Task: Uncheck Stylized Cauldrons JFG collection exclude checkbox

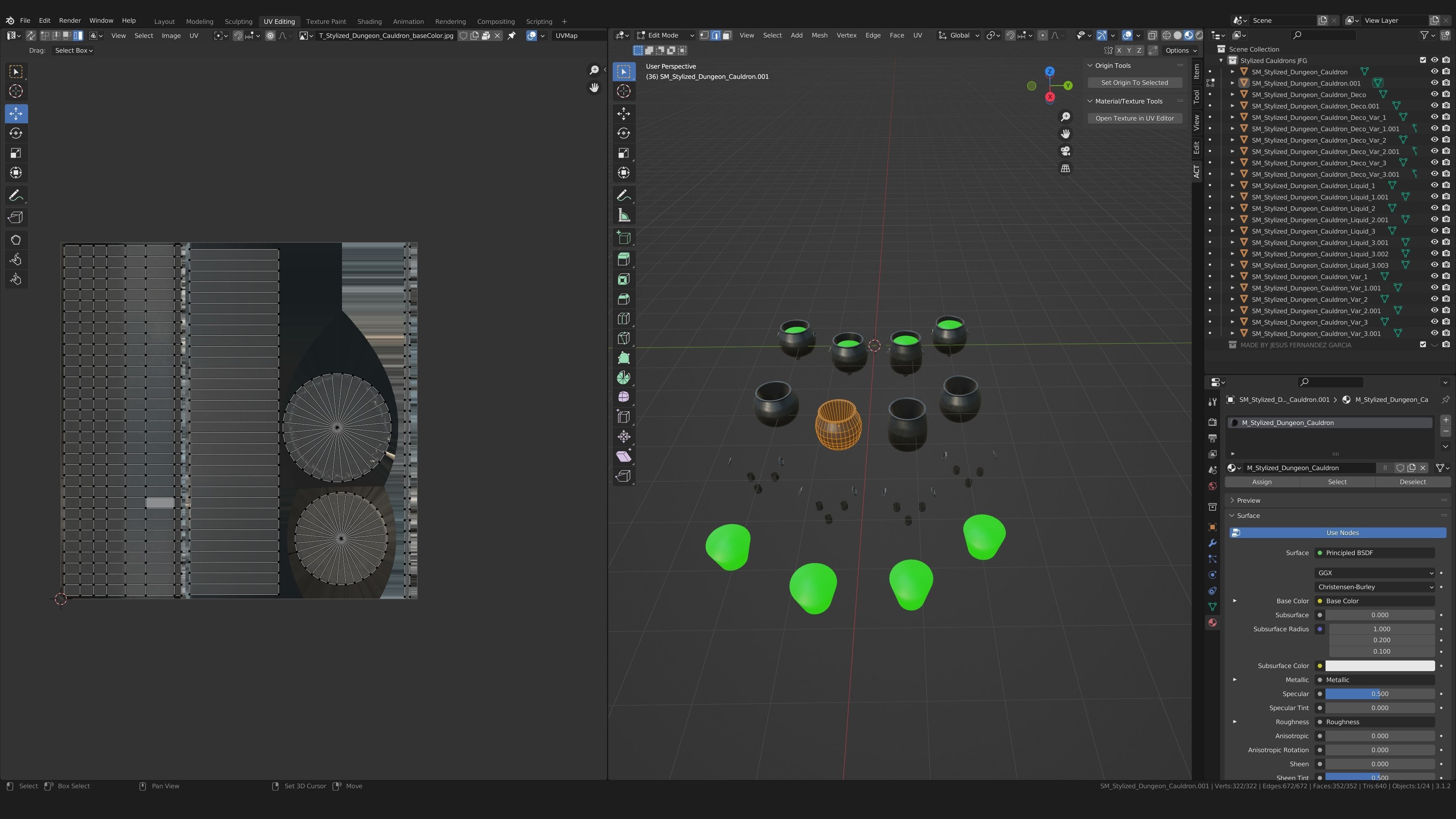Action: coord(1423,61)
